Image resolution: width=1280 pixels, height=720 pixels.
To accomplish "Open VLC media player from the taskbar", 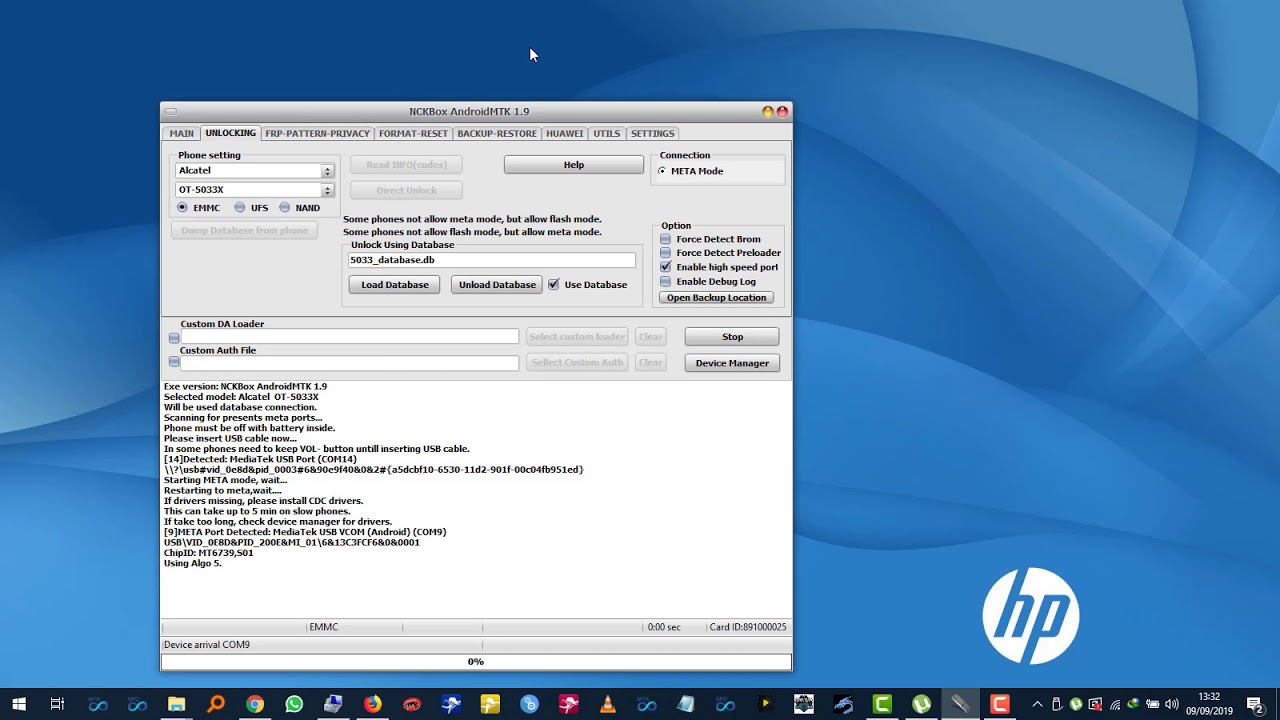I will point(607,704).
